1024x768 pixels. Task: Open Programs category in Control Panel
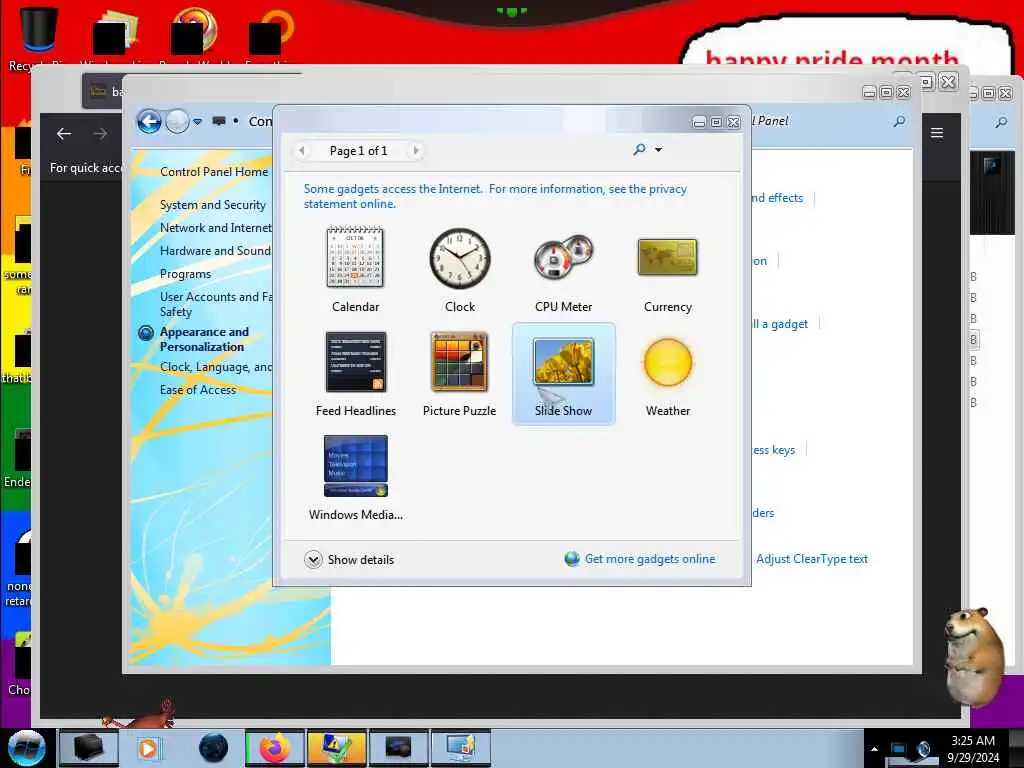(185, 274)
